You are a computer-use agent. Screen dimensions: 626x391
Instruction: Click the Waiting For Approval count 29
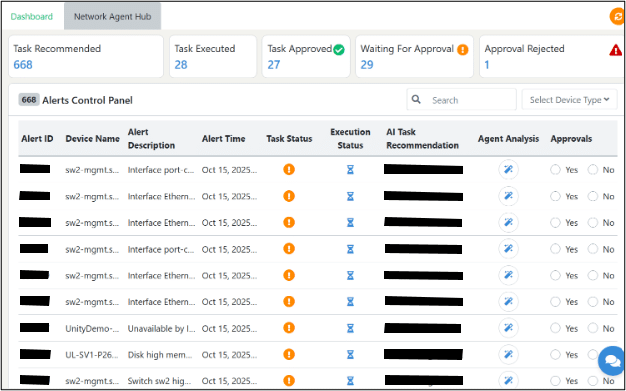tap(367, 65)
